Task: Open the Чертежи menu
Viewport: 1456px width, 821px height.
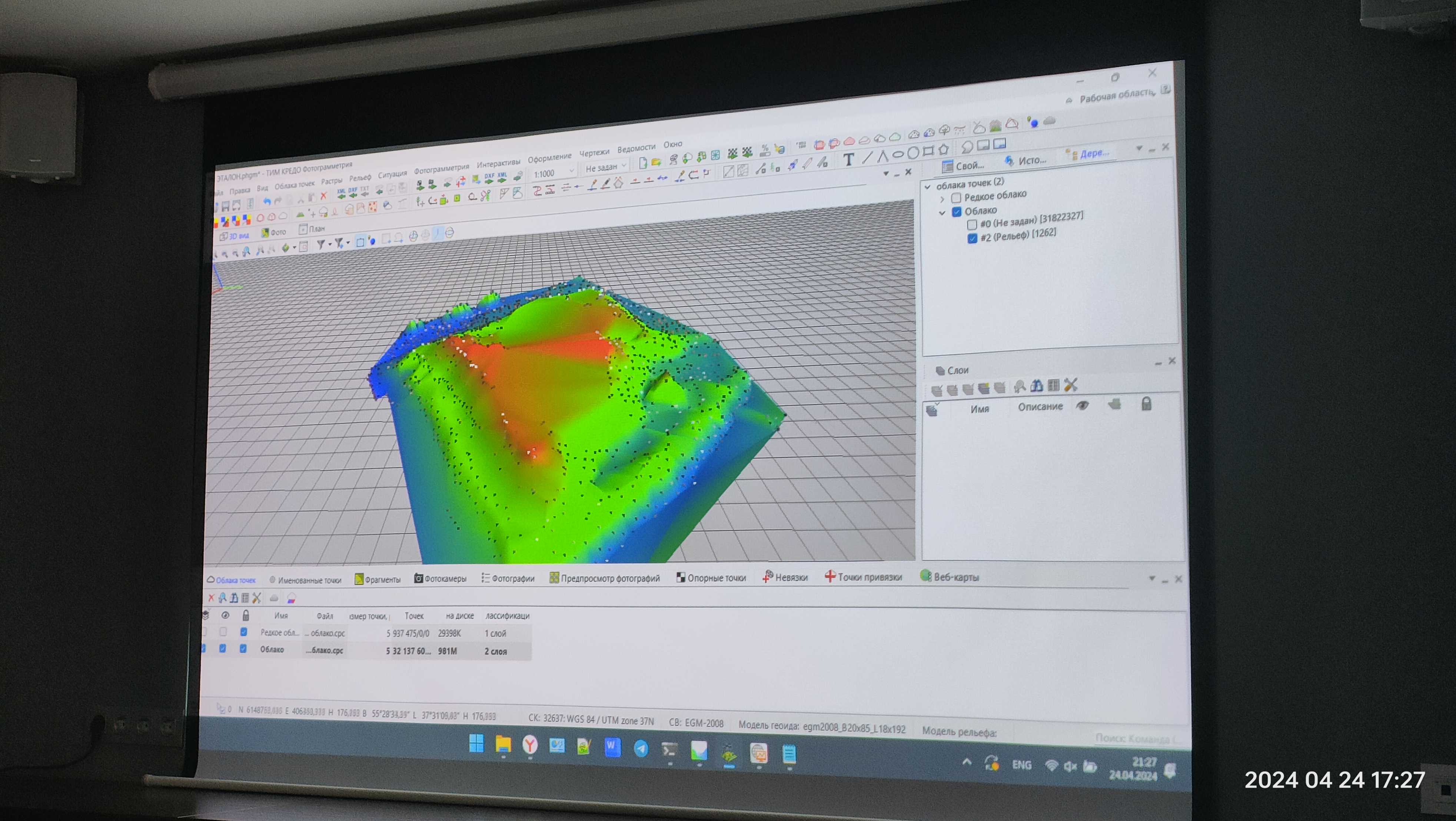Action: click(x=594, y=153)
